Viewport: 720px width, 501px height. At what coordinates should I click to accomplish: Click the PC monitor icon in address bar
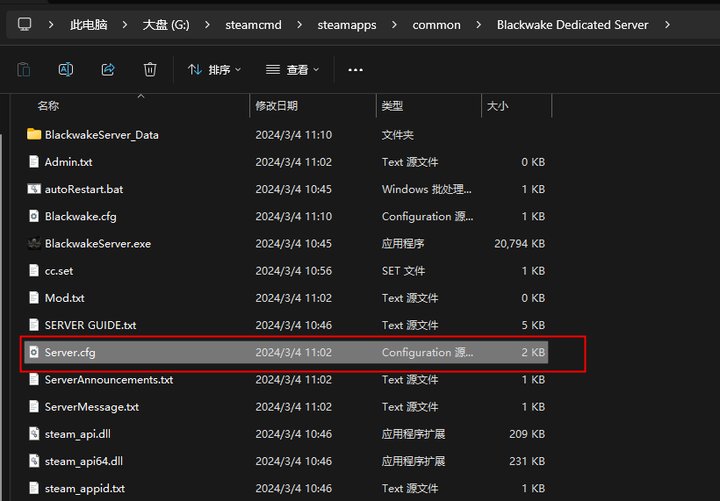(x=24, y=24)
